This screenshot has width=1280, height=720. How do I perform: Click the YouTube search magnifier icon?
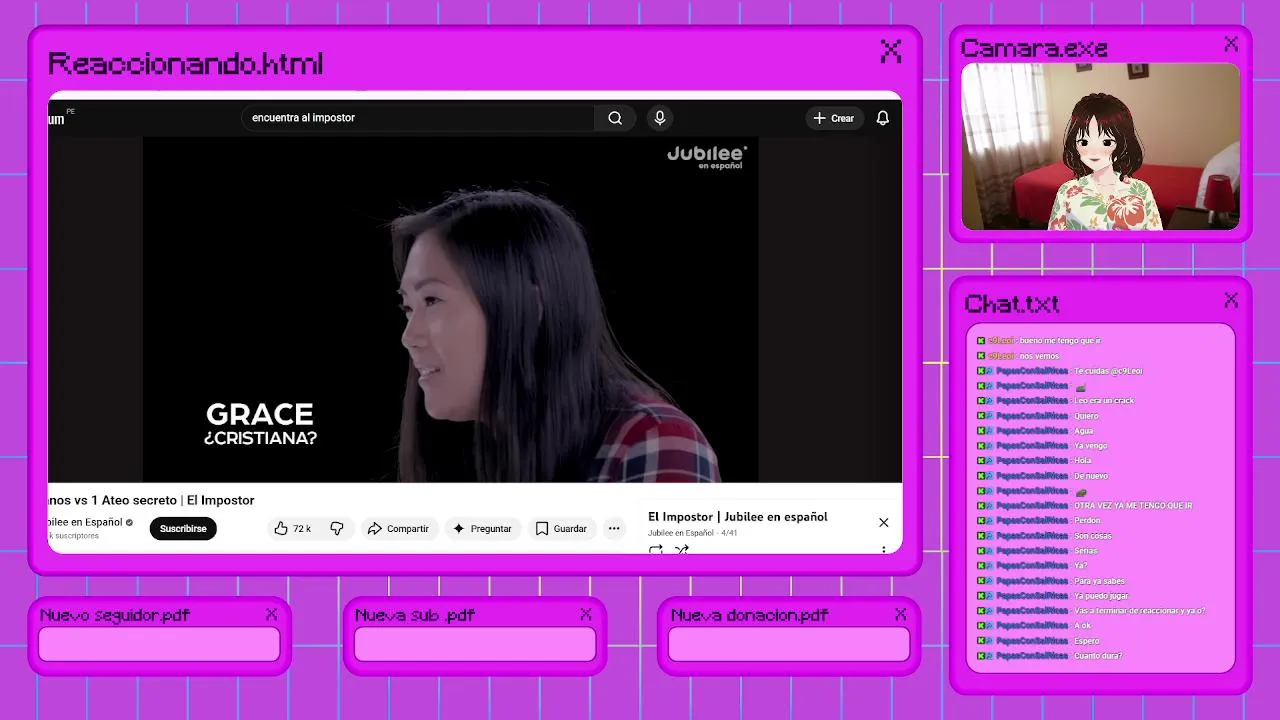(x=615, y=118)
